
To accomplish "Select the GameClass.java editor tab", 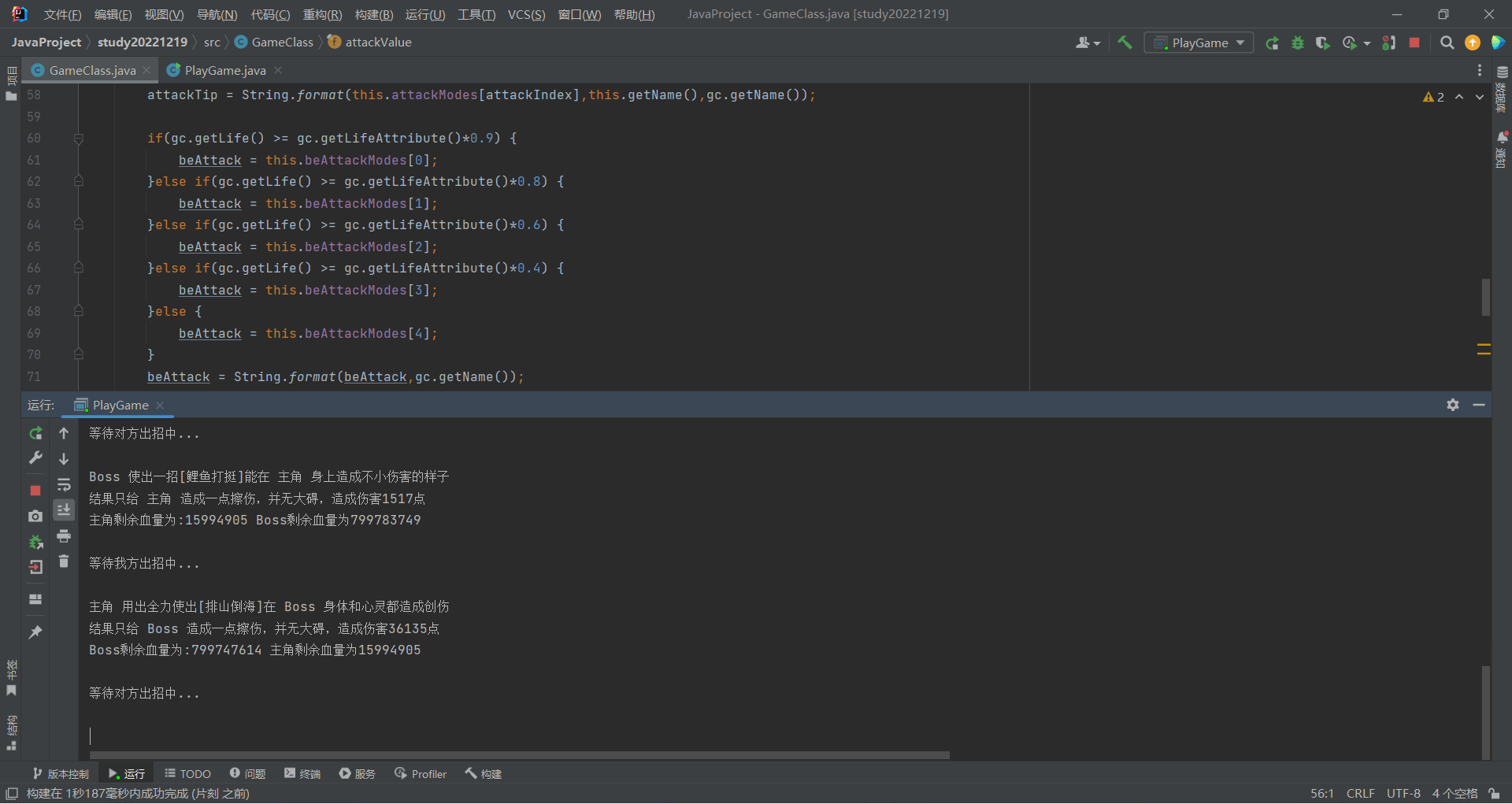I will point(92,70).
